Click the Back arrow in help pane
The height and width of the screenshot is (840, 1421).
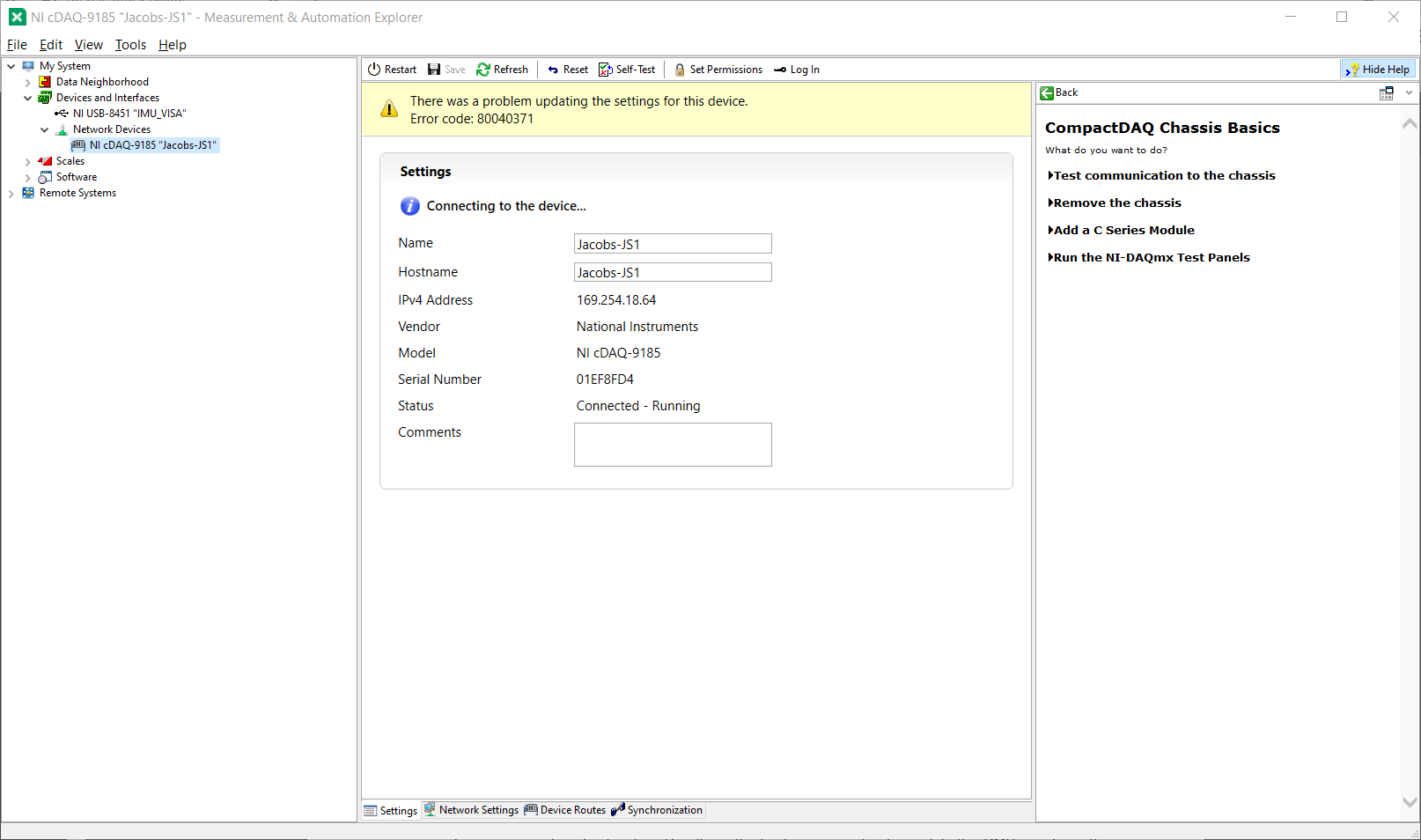(1047, 92)
